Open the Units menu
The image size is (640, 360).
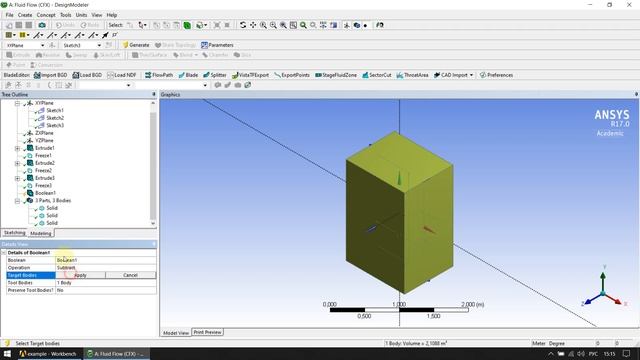(x=81, y=15)
